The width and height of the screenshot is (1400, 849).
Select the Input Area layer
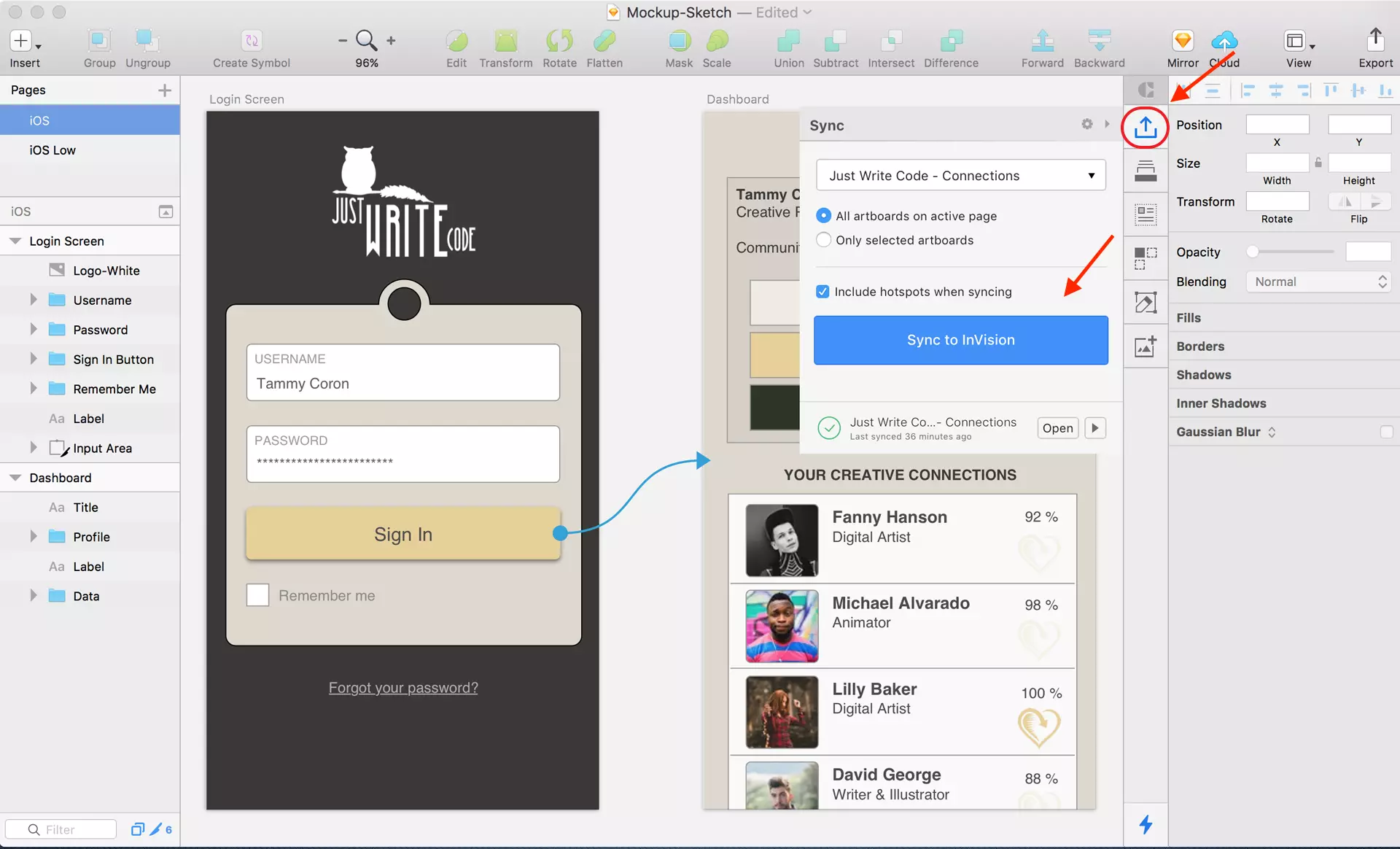pos(90,448)
